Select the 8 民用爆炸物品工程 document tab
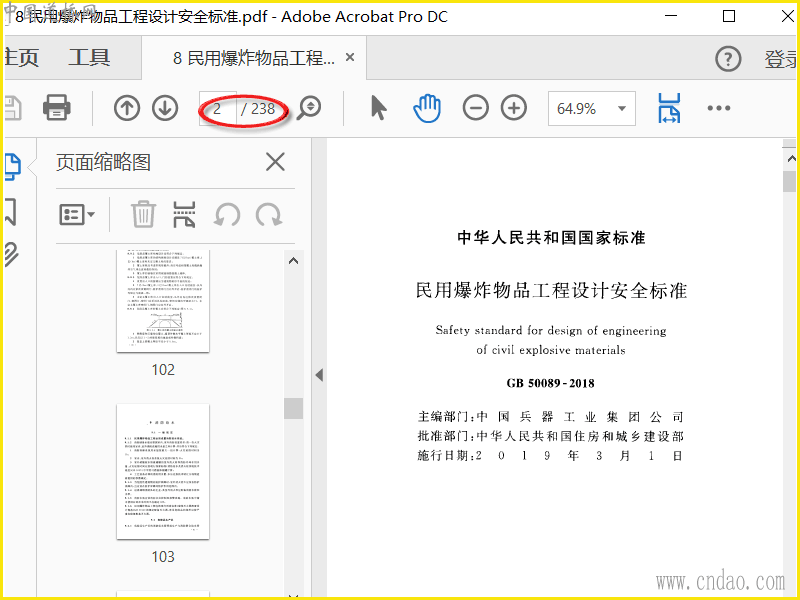This screenshot has height=600, width=800. click(254, 58)
